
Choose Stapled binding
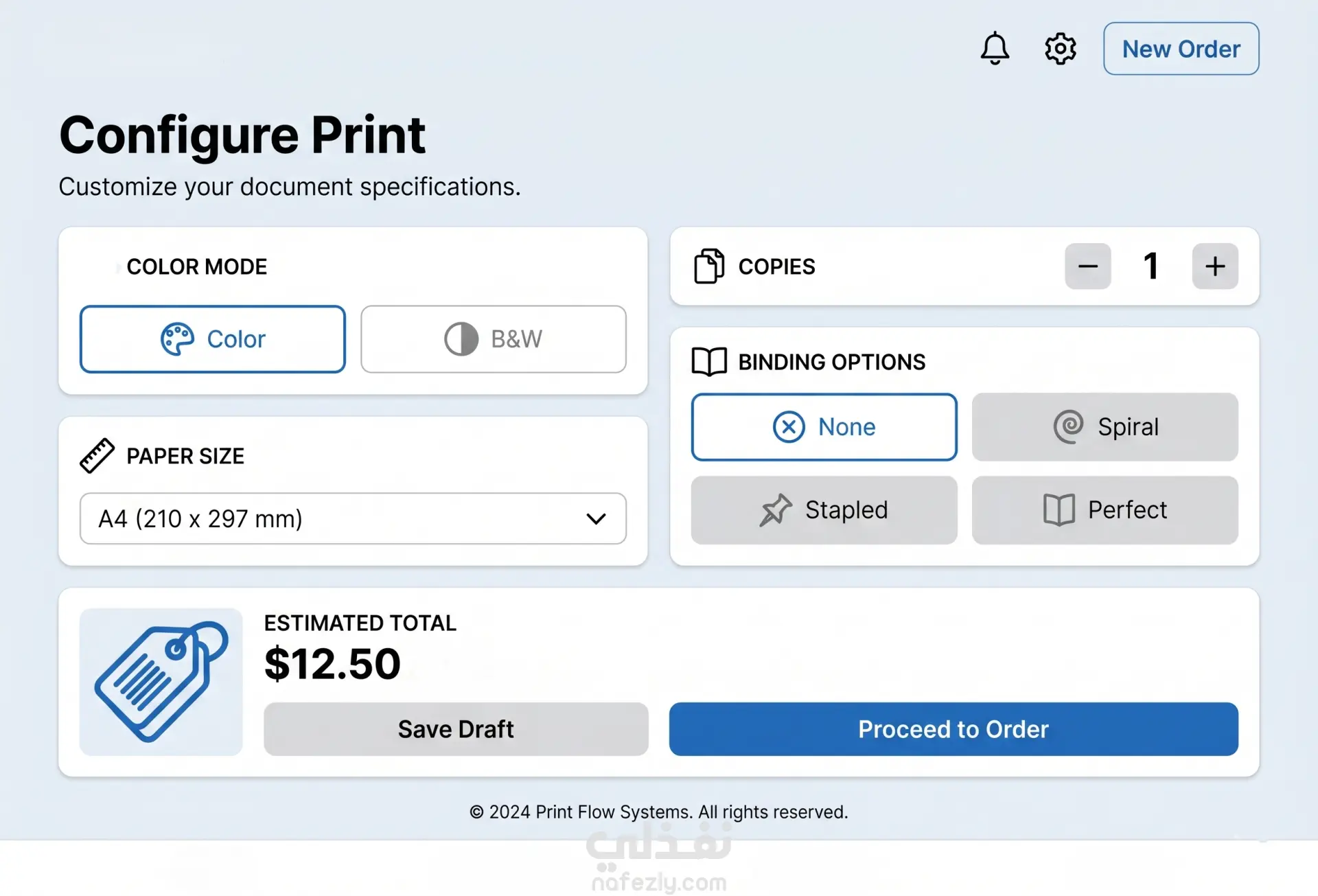[x=824, y=510]
